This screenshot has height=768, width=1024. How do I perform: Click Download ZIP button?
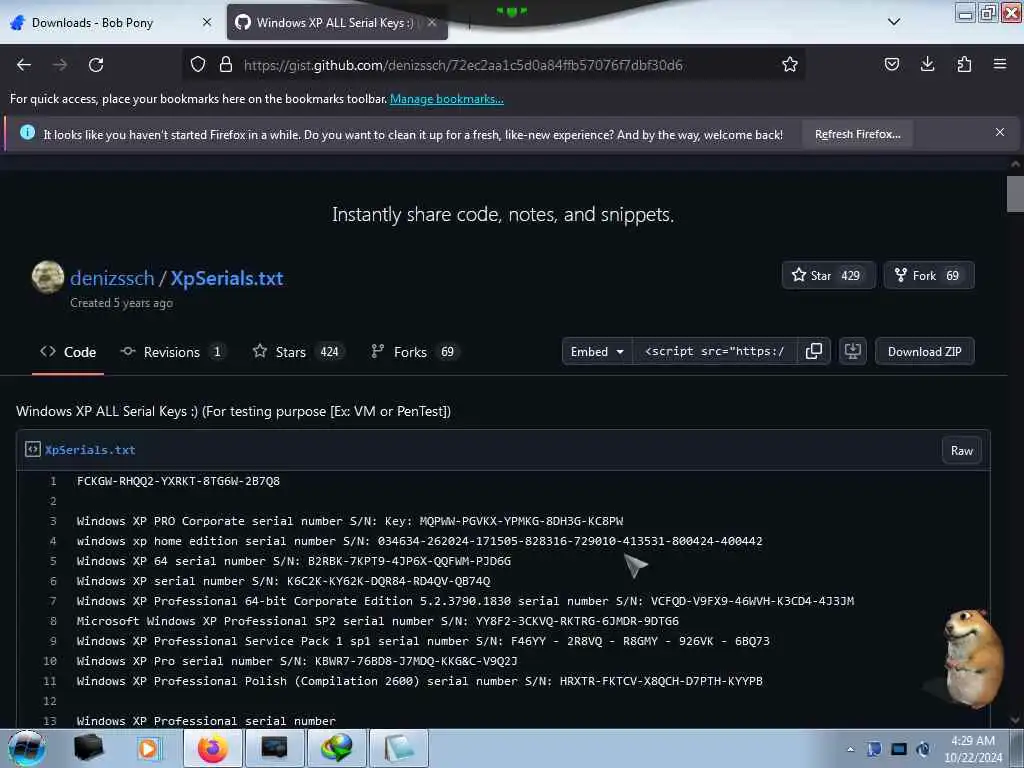924,351
